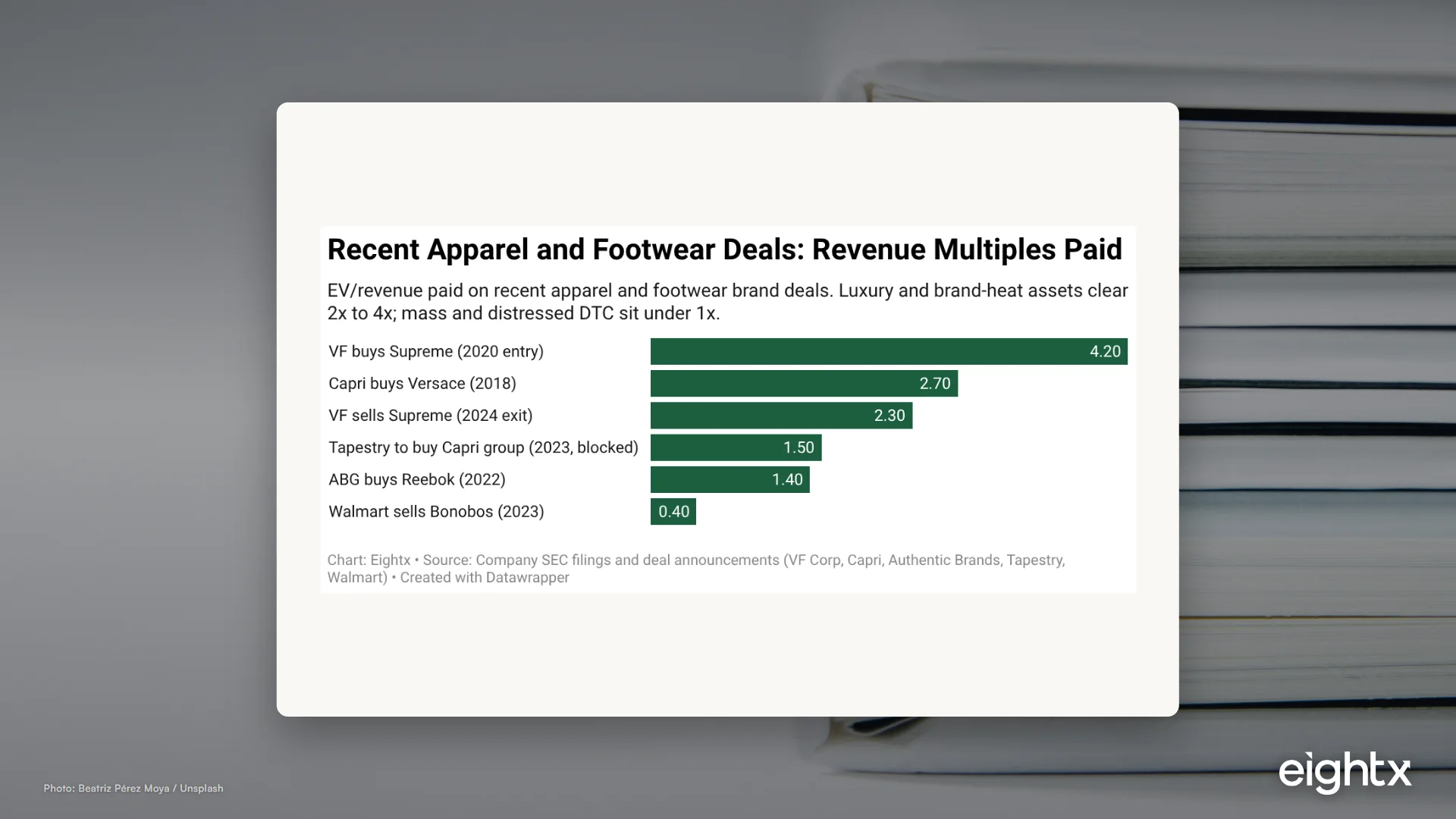Click the subtitle starting 'EV/revenue paid on recent'
The width and height of the screenshot is (1456, 819).
(x=727, y=302)
